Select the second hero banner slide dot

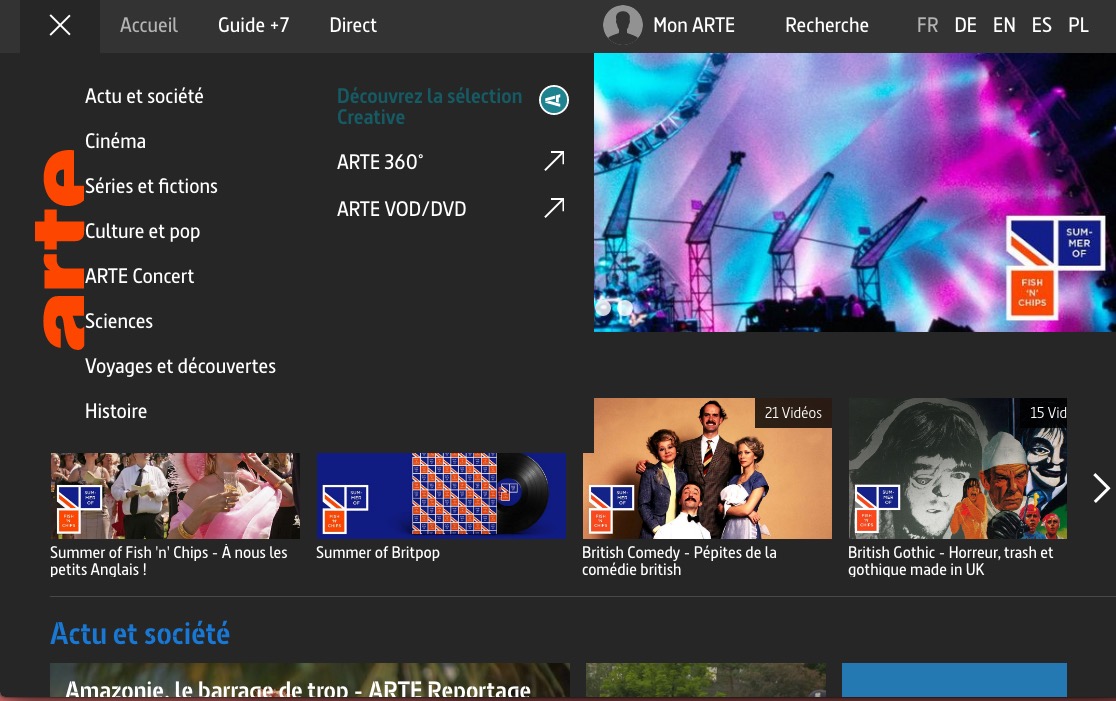point(625,308)
